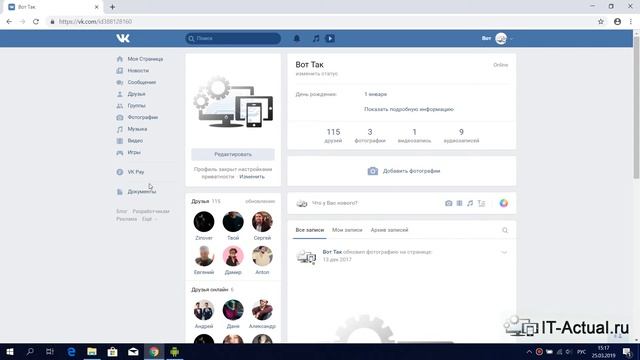Viewport: 640px width, 360px height.
Task: Click Windows Start button
Action: [10, 352]
